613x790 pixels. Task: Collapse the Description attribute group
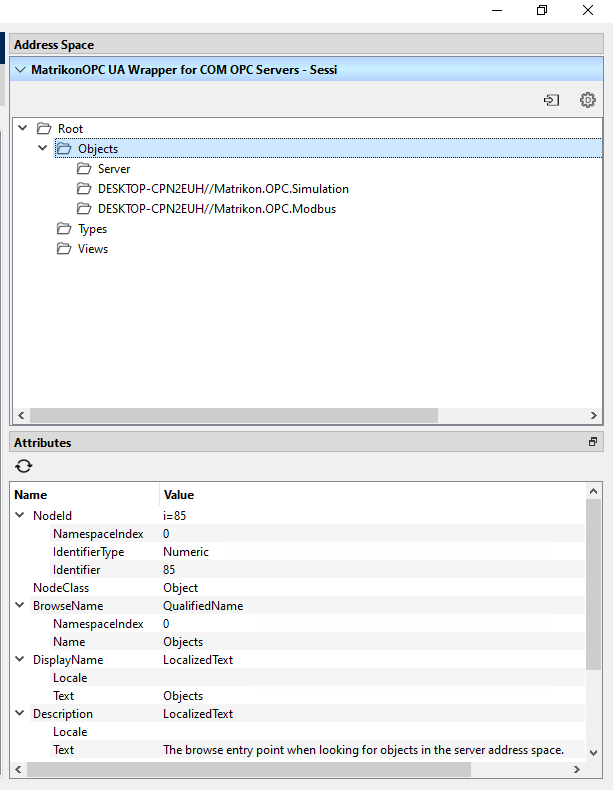[20, 713]
